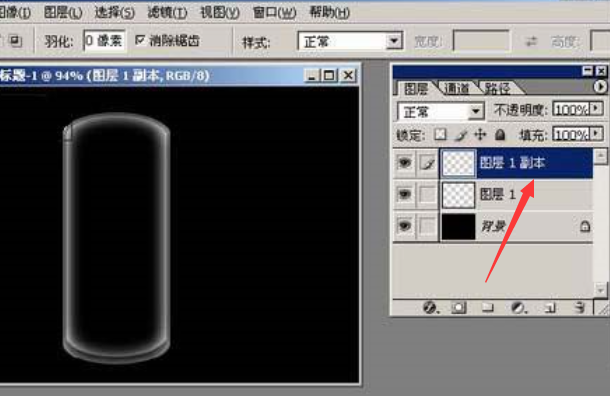Open the 样式 style dropdown
The image size is (610, 396).
pyautogui.click(x=350, y=41)
